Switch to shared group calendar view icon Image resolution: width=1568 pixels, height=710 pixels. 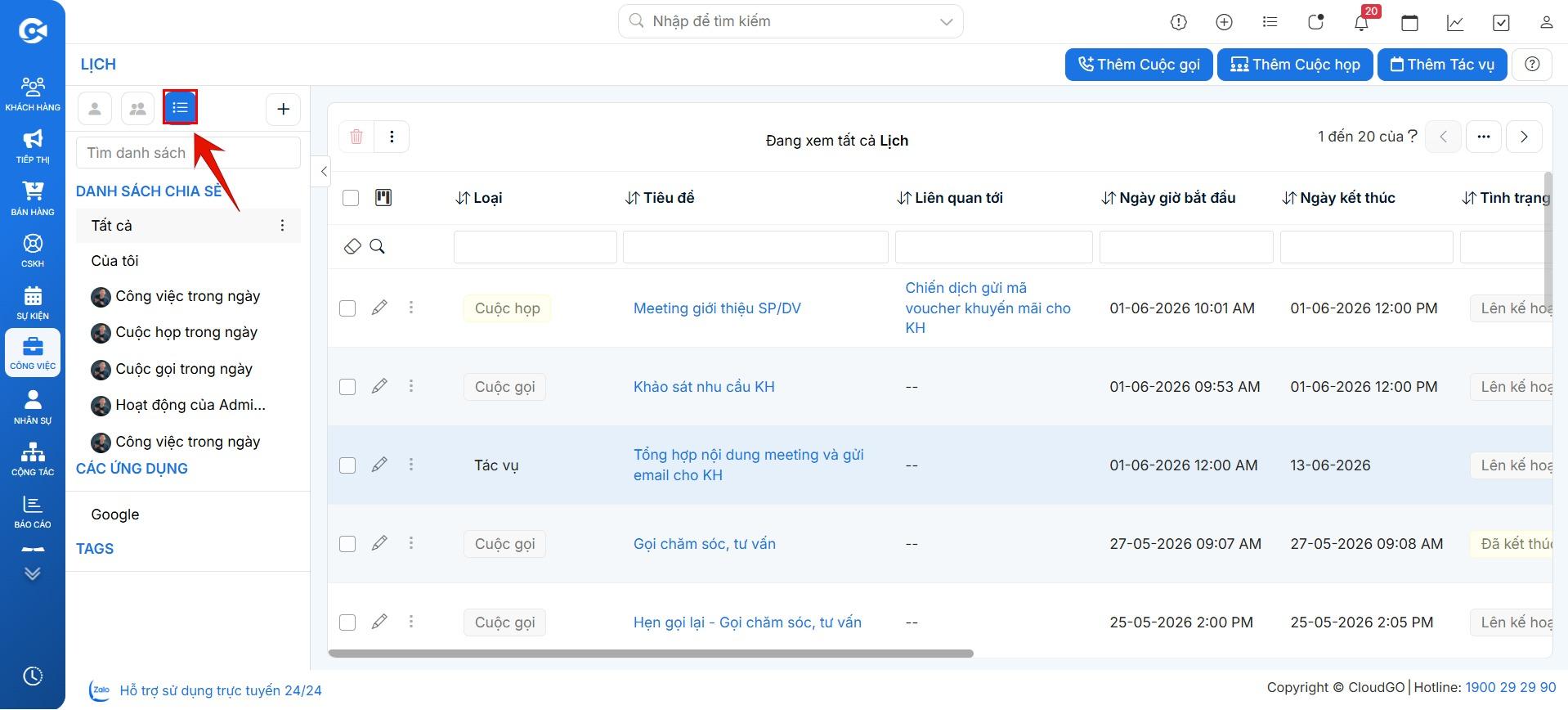pyautogui.click(x=137, y=108)
